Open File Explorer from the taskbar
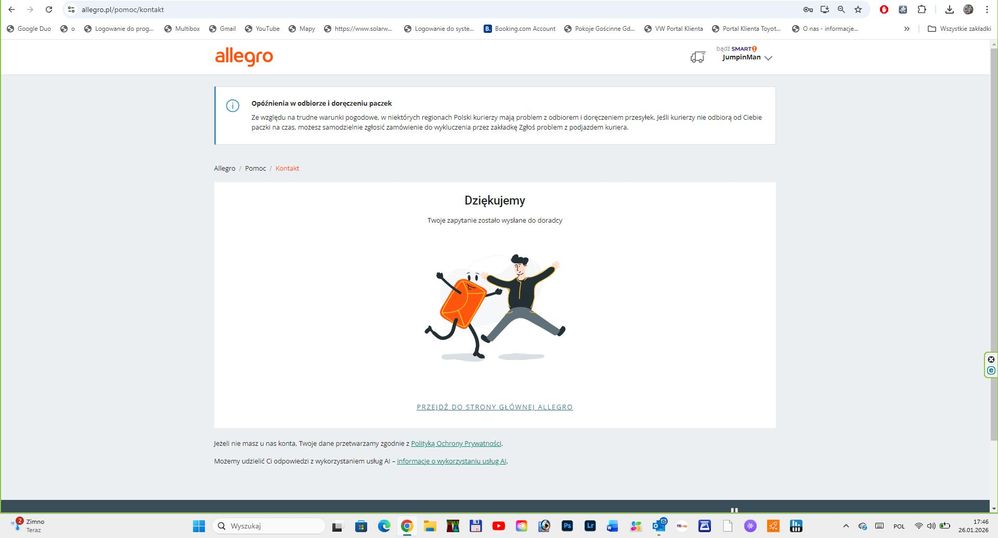This screenshot has height=538, width=998. coord(430,526)
